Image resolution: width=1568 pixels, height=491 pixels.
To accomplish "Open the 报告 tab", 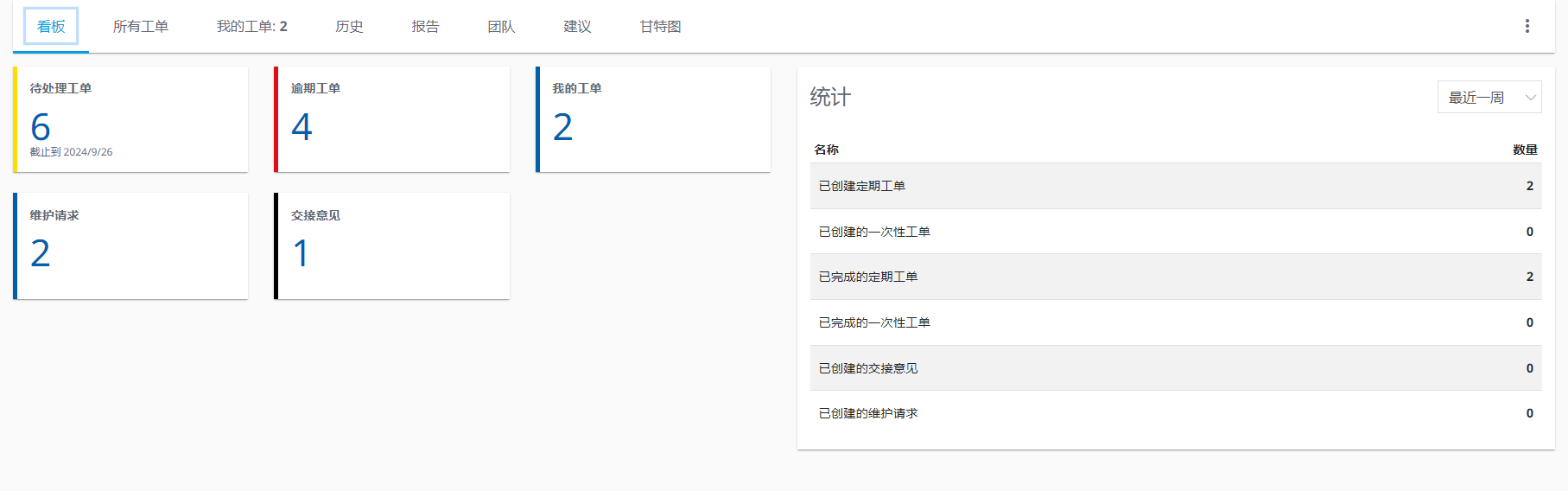I will 425,27.
